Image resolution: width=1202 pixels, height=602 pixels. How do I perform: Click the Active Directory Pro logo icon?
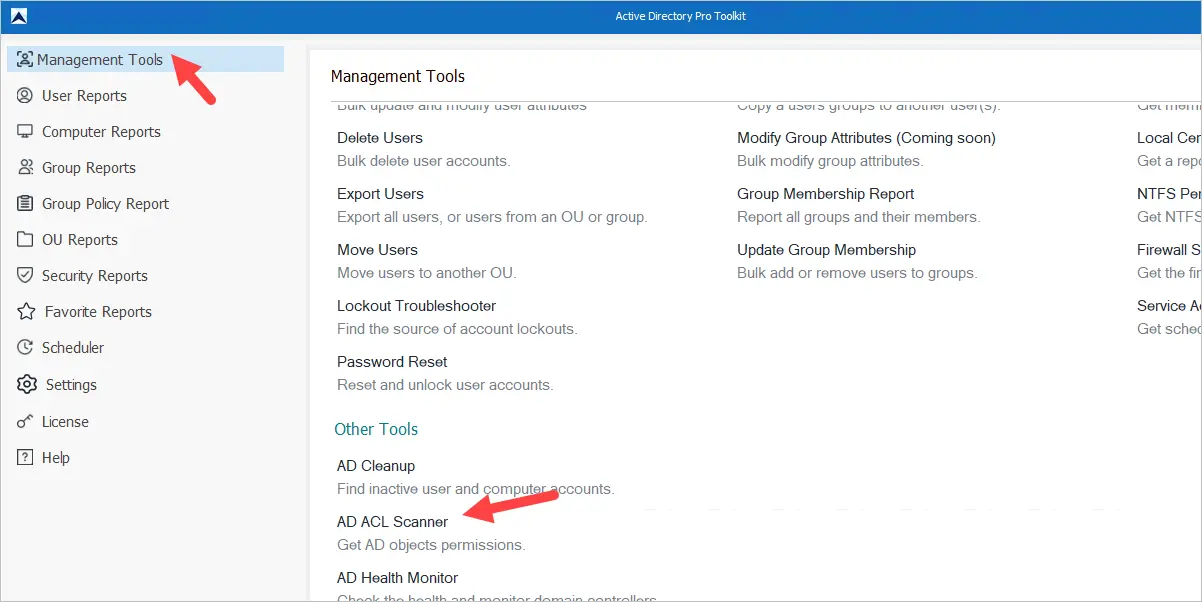click(x=18, y=16)
